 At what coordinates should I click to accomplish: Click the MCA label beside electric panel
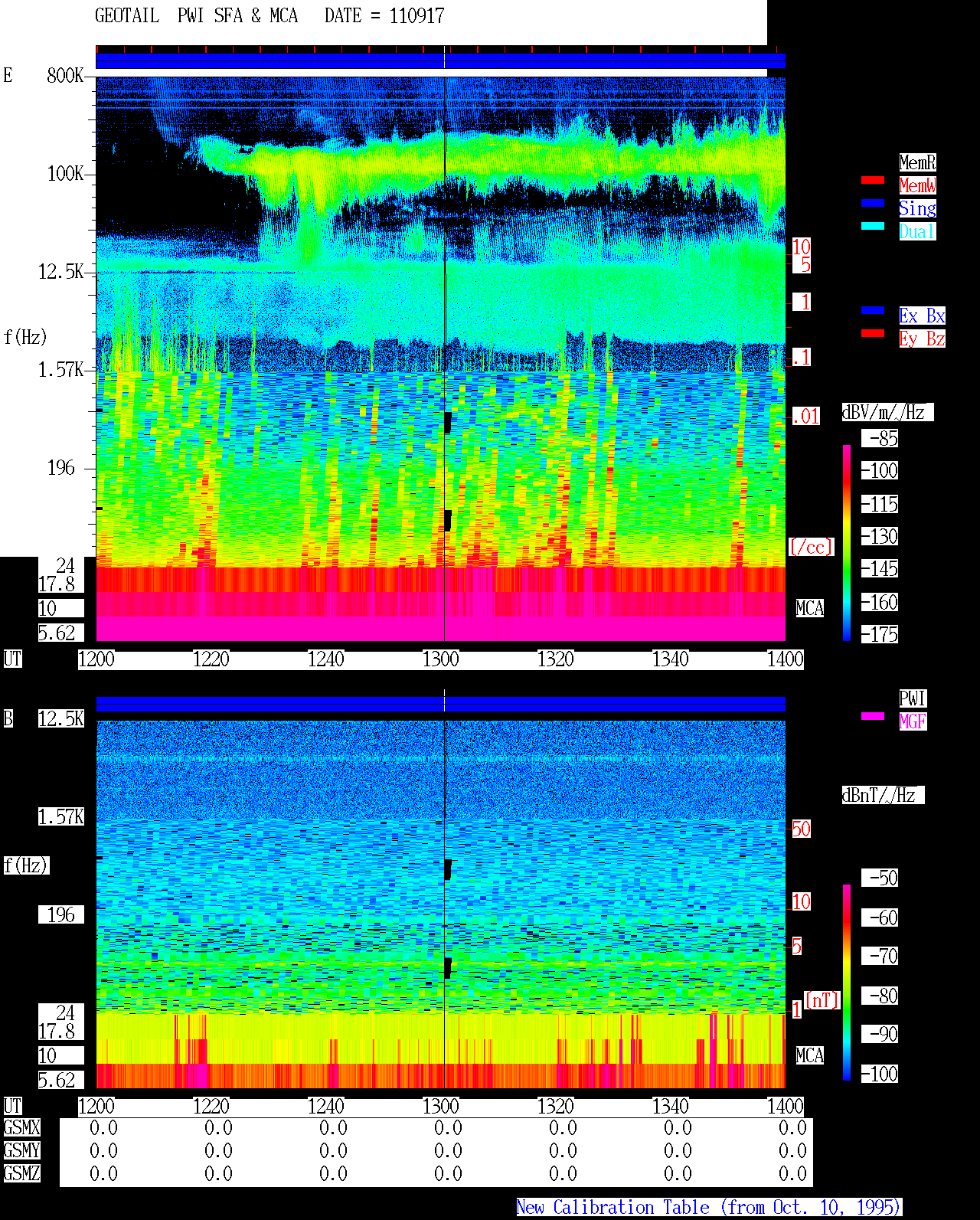coord(810,608)
